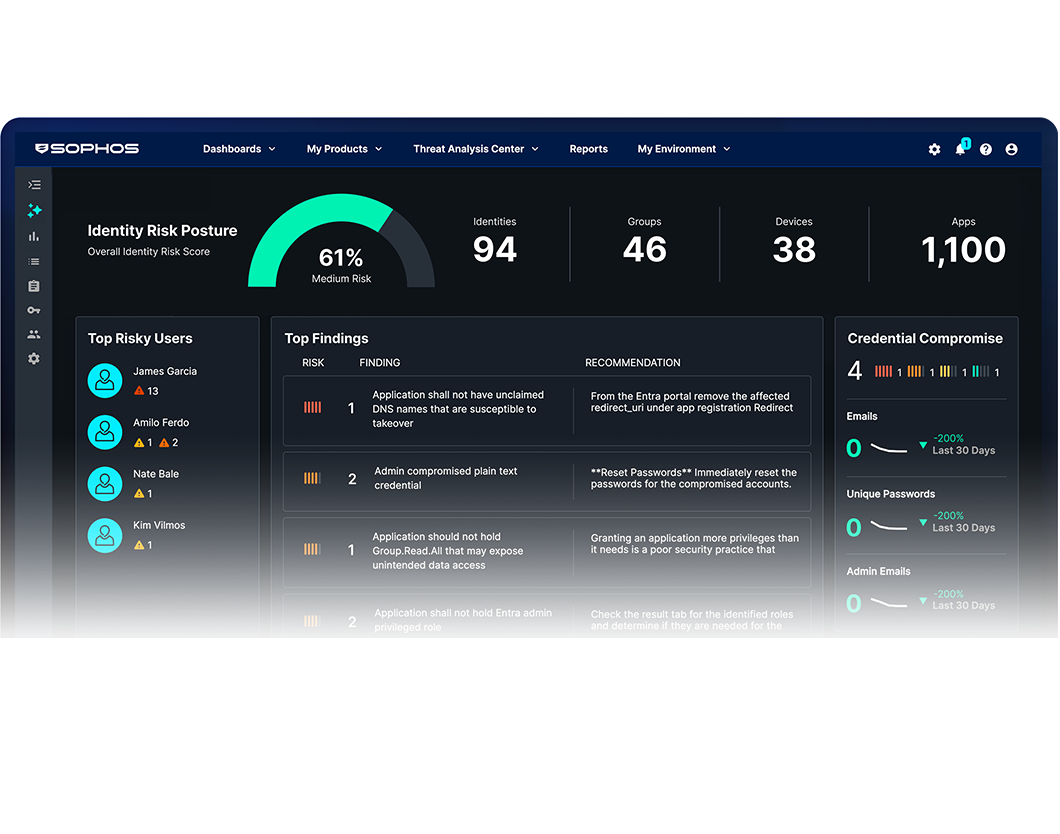Click orange high credential severity bars

point(915,371)
